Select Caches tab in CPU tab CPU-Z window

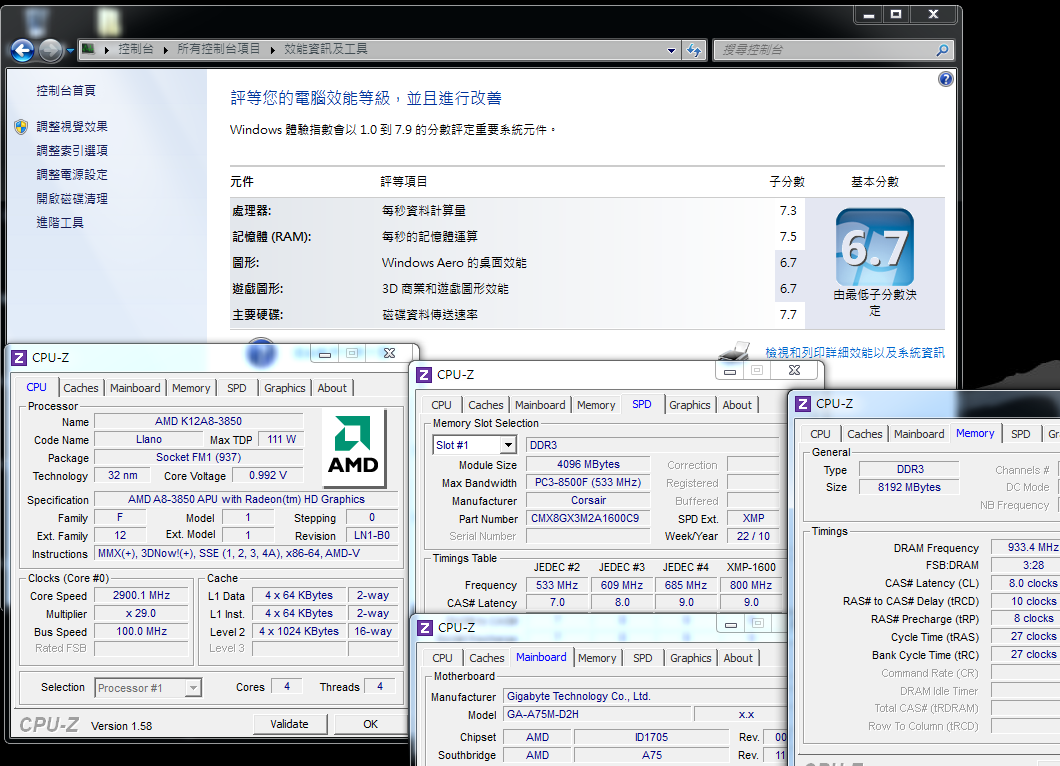pos(81,388)
